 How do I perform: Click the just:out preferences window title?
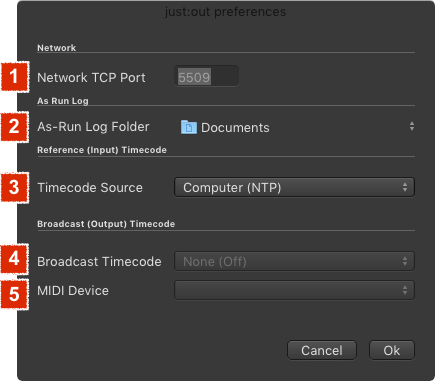coord(226,12)
